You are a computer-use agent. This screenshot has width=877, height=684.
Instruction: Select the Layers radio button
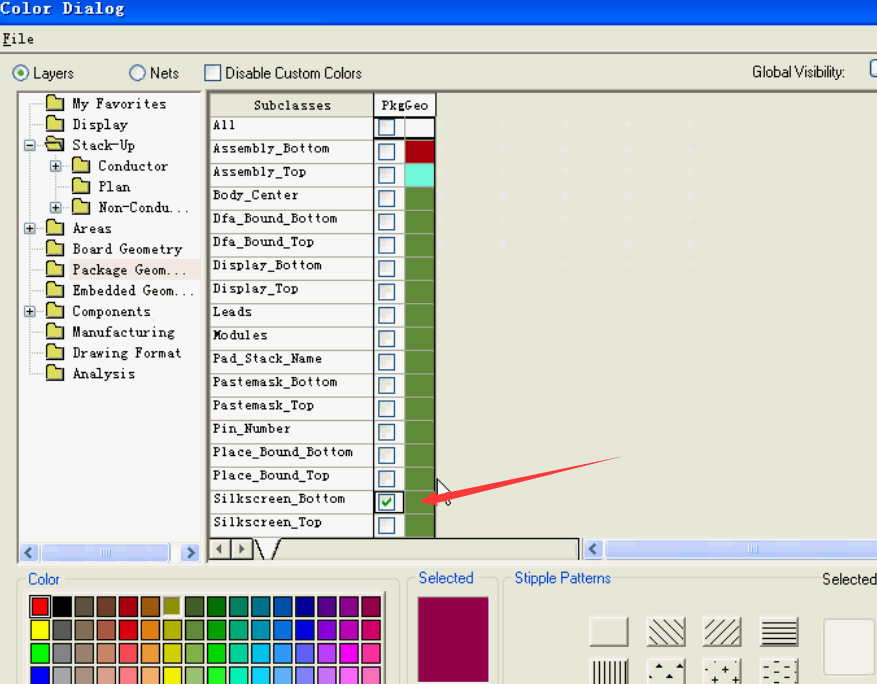[21, 73]
